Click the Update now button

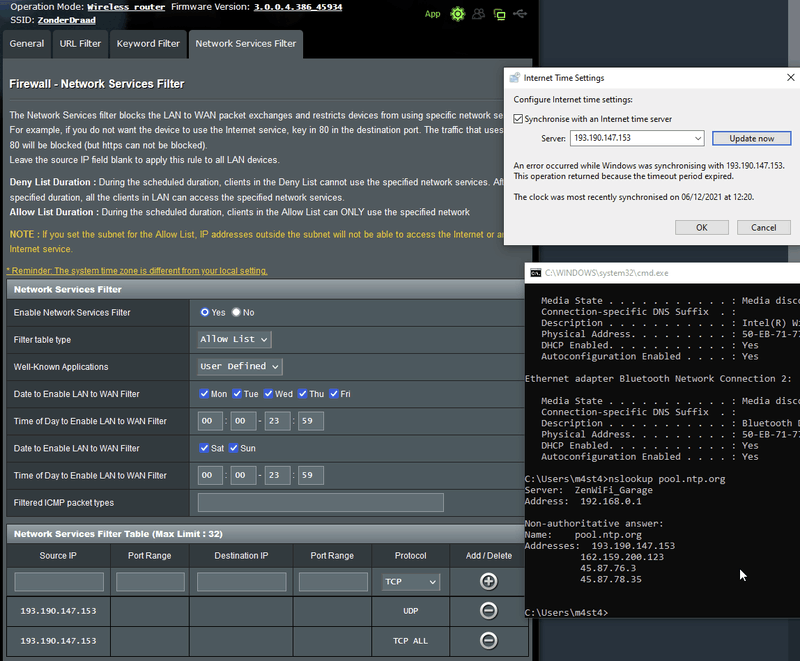tap(752, 138)
